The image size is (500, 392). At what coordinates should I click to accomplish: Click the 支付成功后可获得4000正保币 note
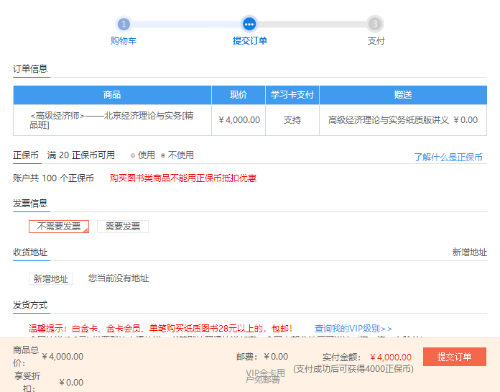tap(354, 369)
